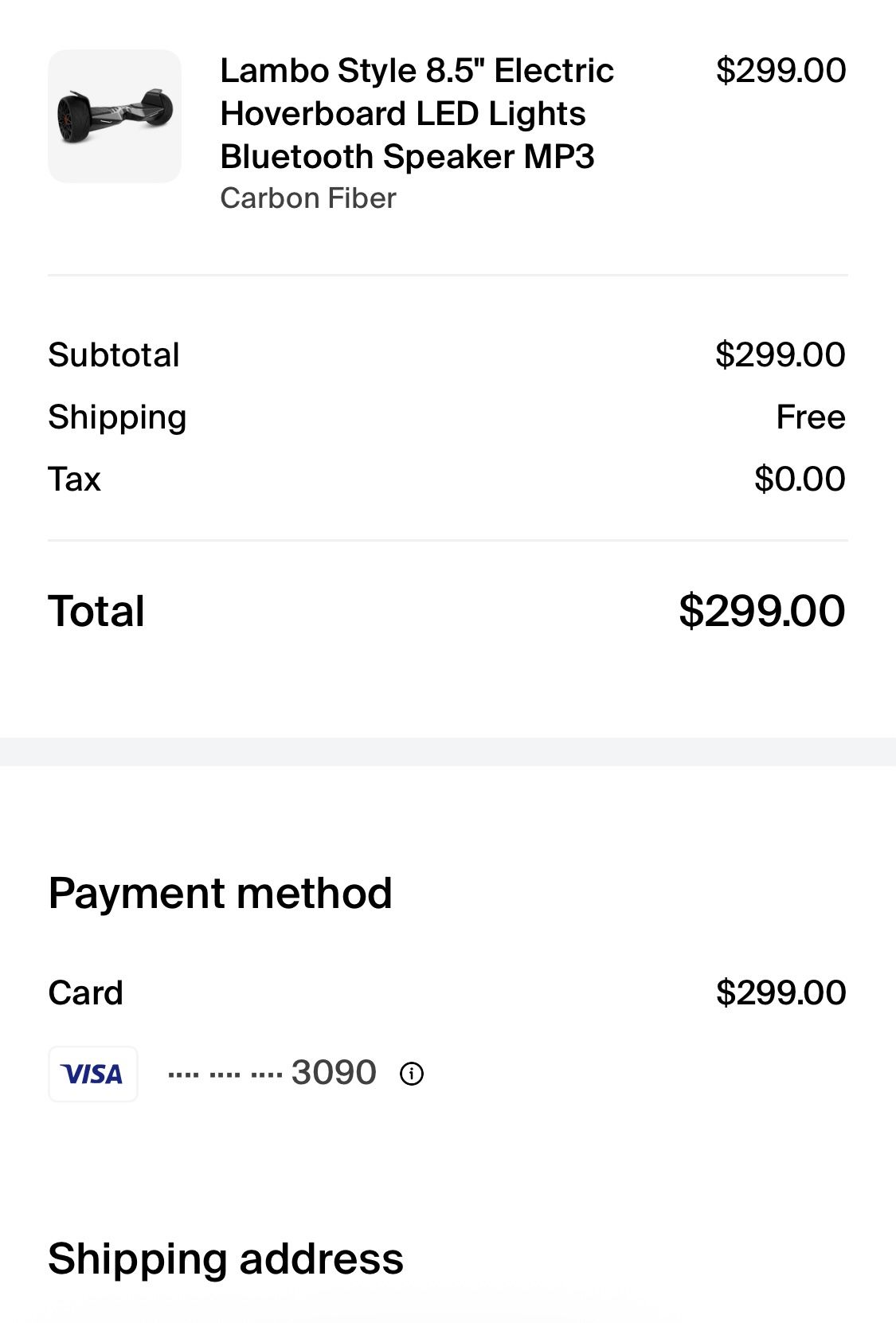Click the Subtotal label
The height and width of the screenshot is (1323, 896).
pyautogui.click(x=114, y=354)
